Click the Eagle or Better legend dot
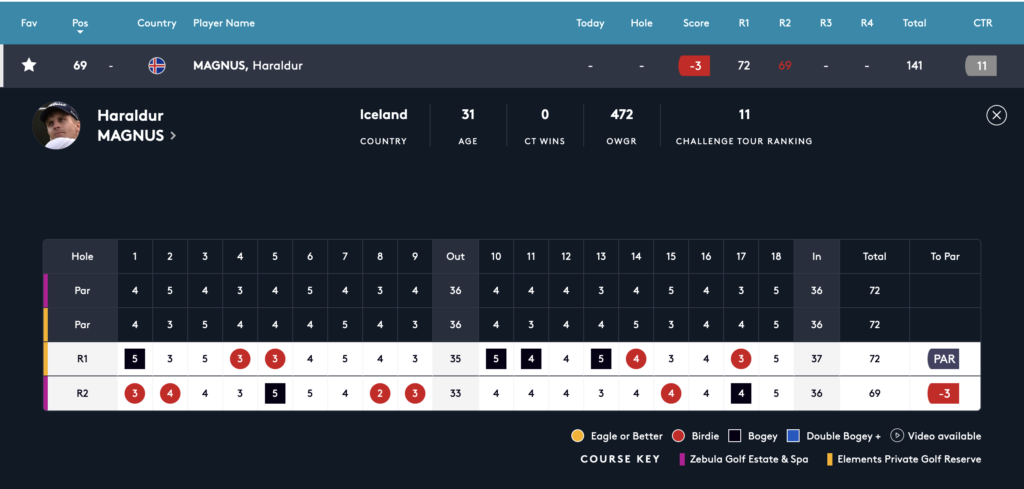This screenshot has width=1024, height=489. click(577, 436)
